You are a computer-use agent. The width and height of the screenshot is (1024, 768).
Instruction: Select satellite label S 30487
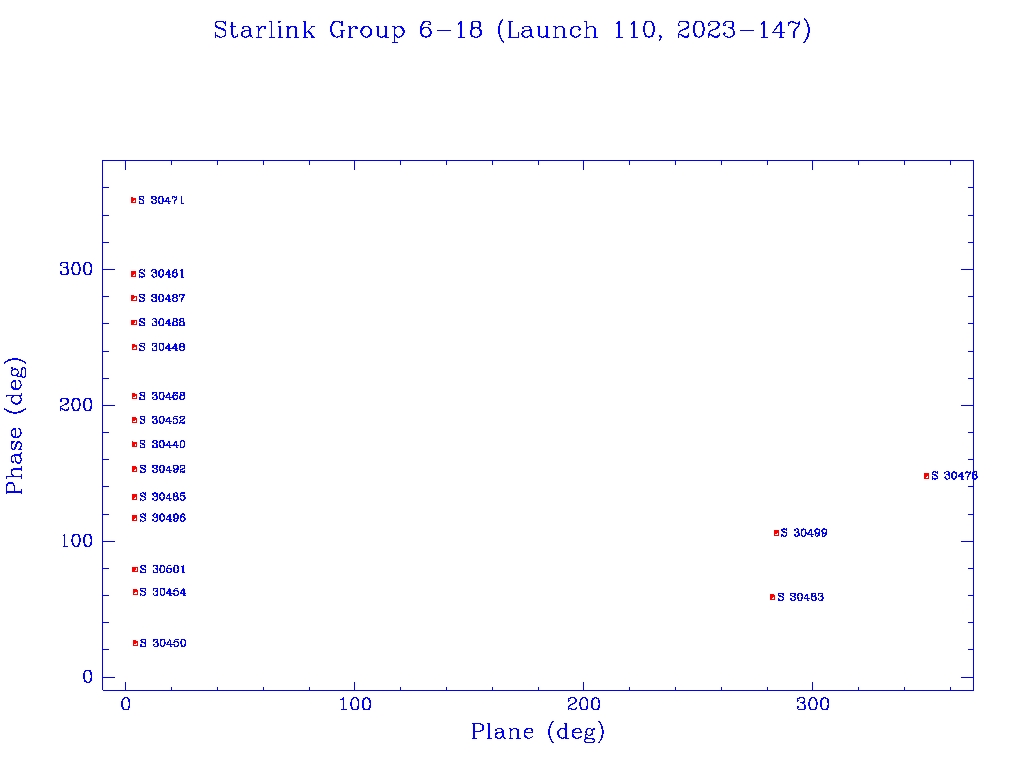coord(162,298)
